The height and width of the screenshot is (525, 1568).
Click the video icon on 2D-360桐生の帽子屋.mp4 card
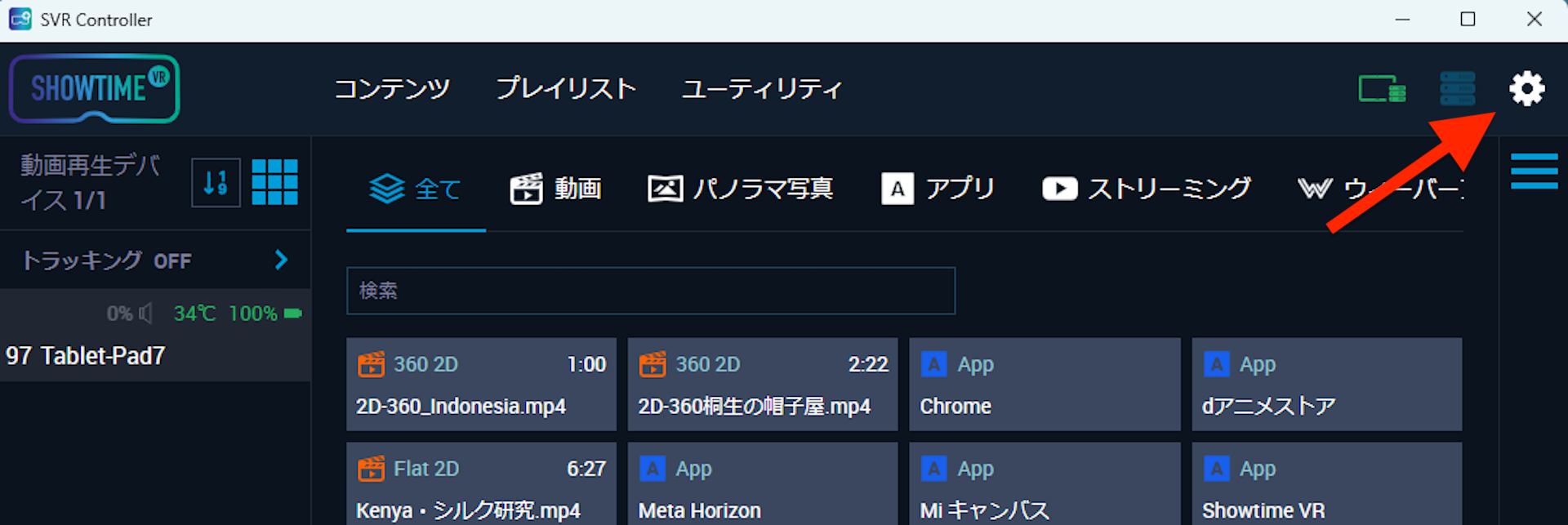(652, 364)
